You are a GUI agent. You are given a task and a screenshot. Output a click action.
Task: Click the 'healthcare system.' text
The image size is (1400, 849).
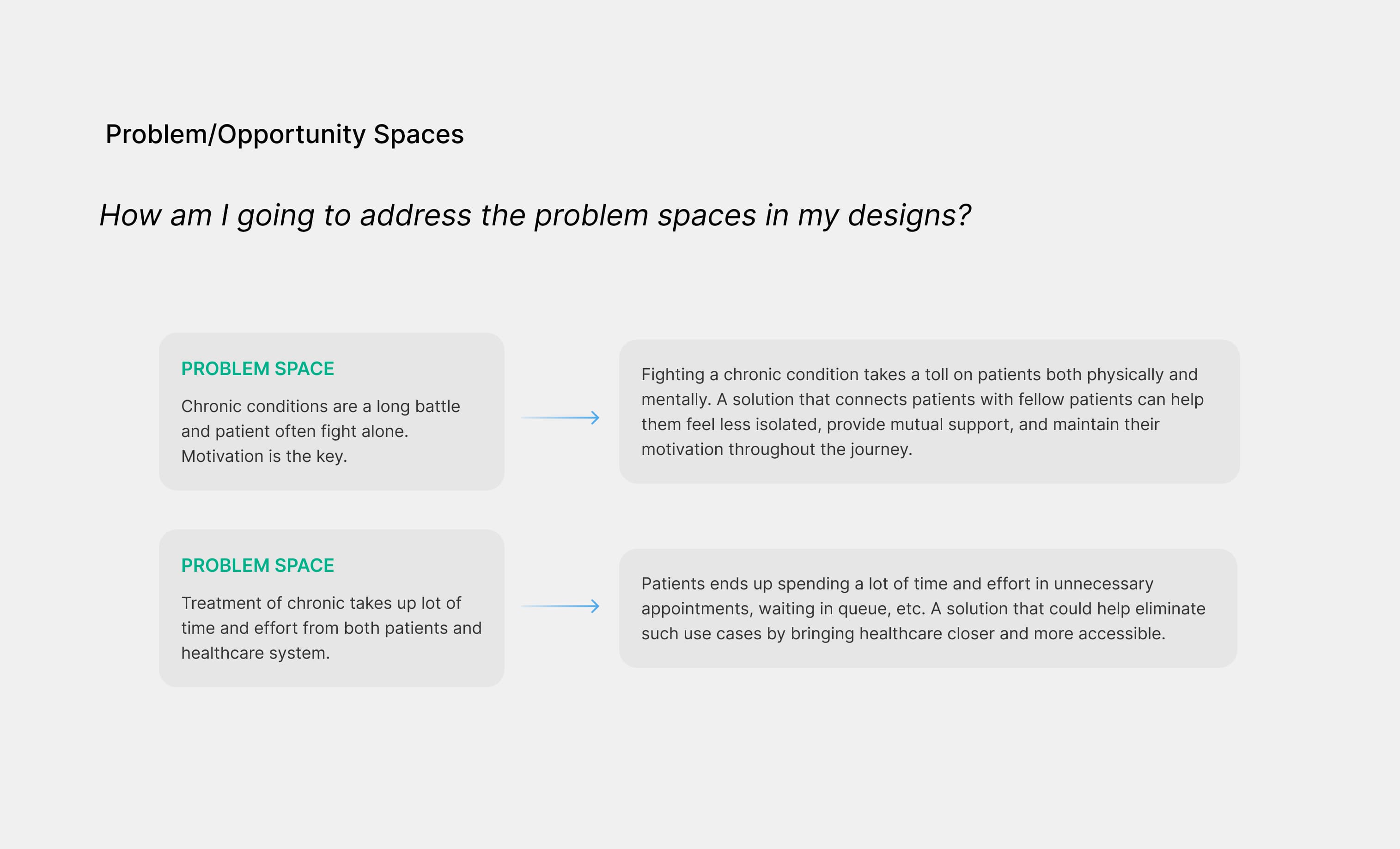255,653
